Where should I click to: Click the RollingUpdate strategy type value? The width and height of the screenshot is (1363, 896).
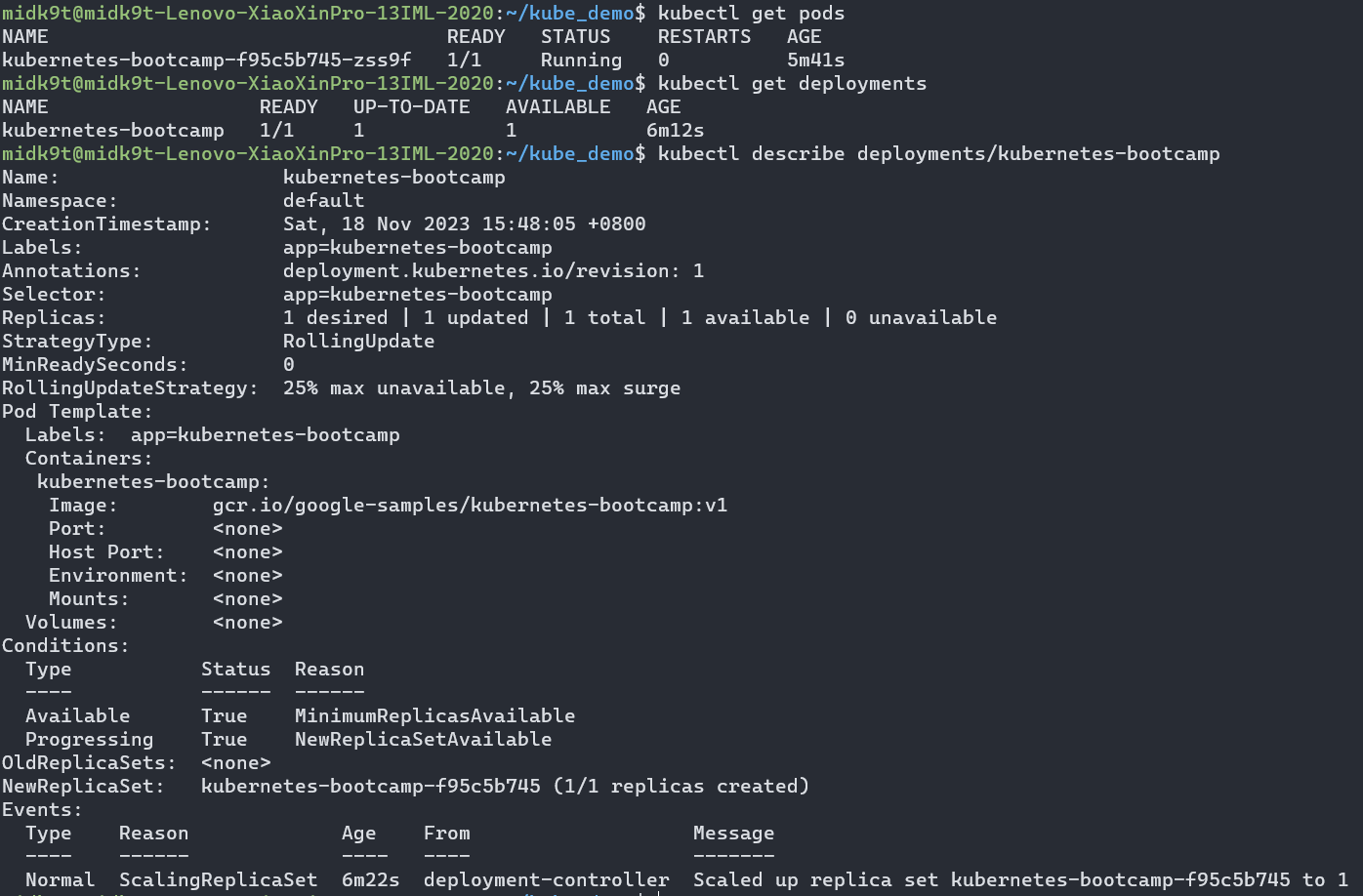point(358,341)
